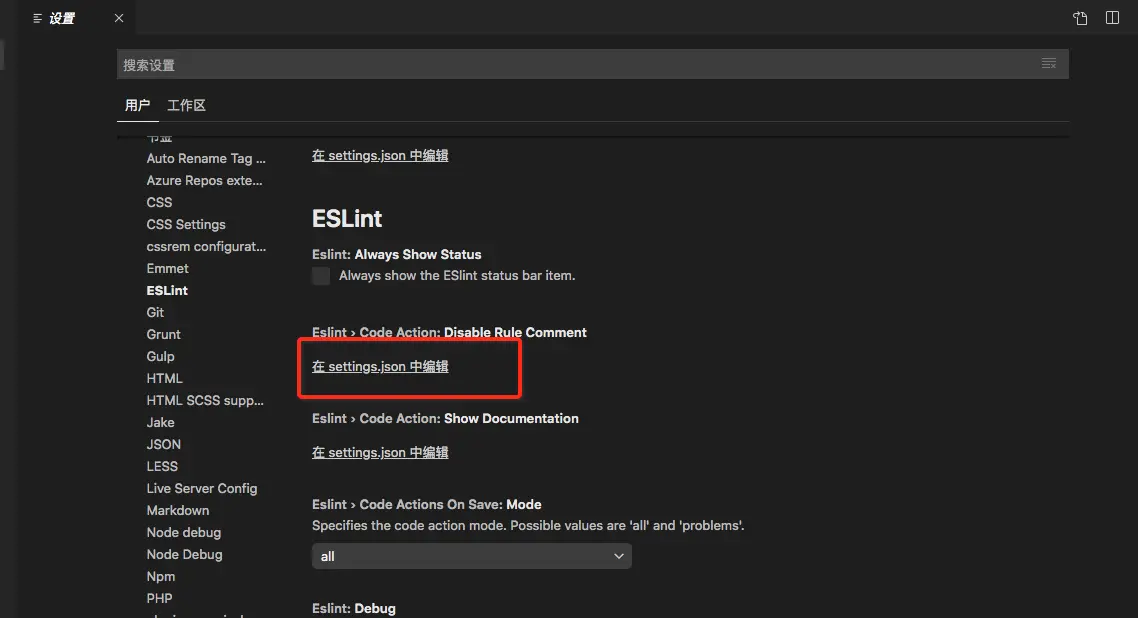This screenshot has width=1138, height=618.
Task: Switch to the 工作区 settings tab
Action: [x=187, y=105]
